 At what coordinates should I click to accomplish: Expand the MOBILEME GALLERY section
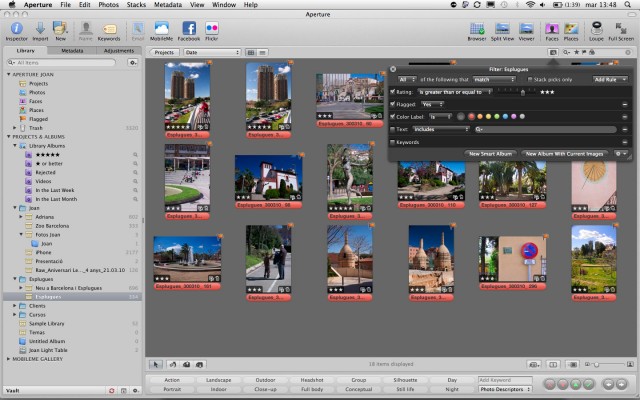(9, 359)
